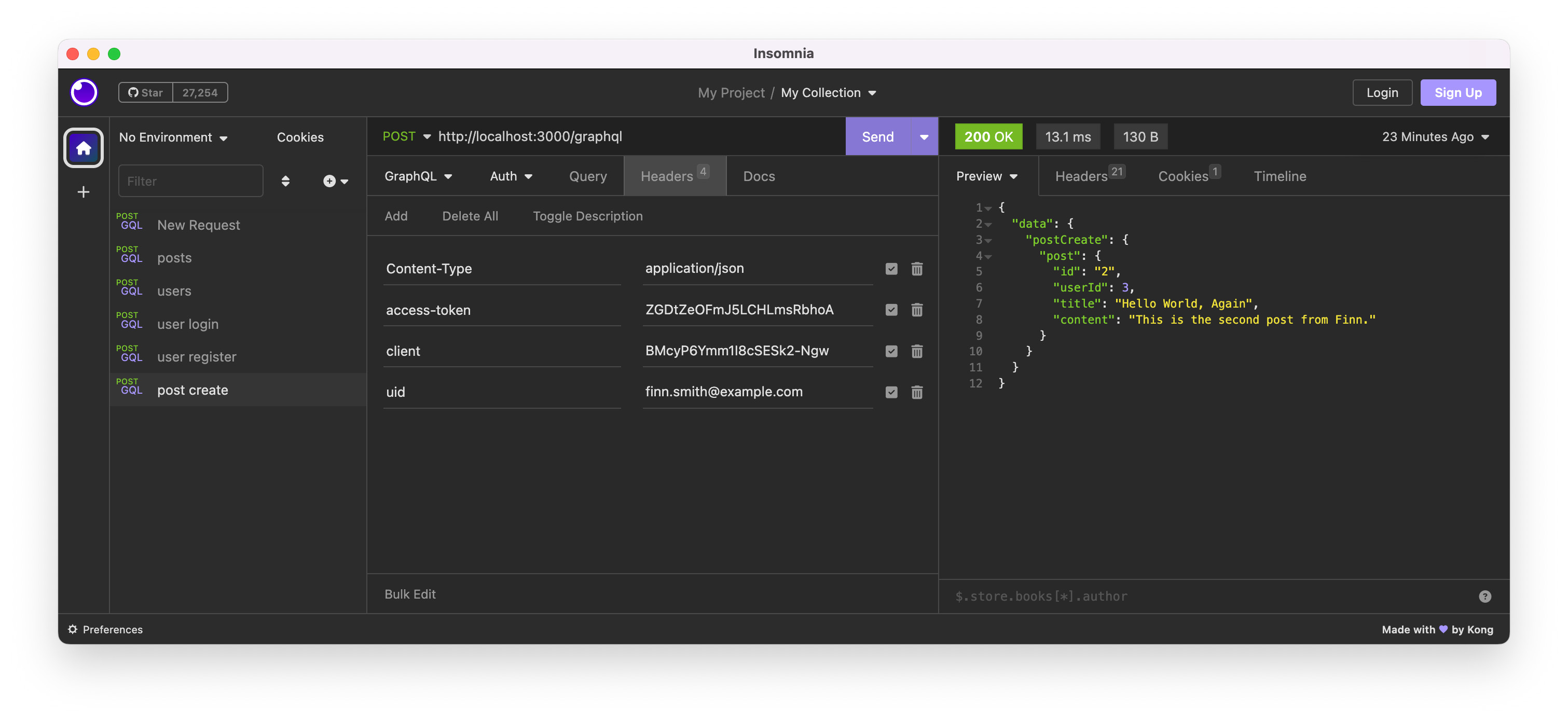The height and width of the screenshot is (721, 1568).
Task: Delete the client header with trash icon
Action: point(917,351)
